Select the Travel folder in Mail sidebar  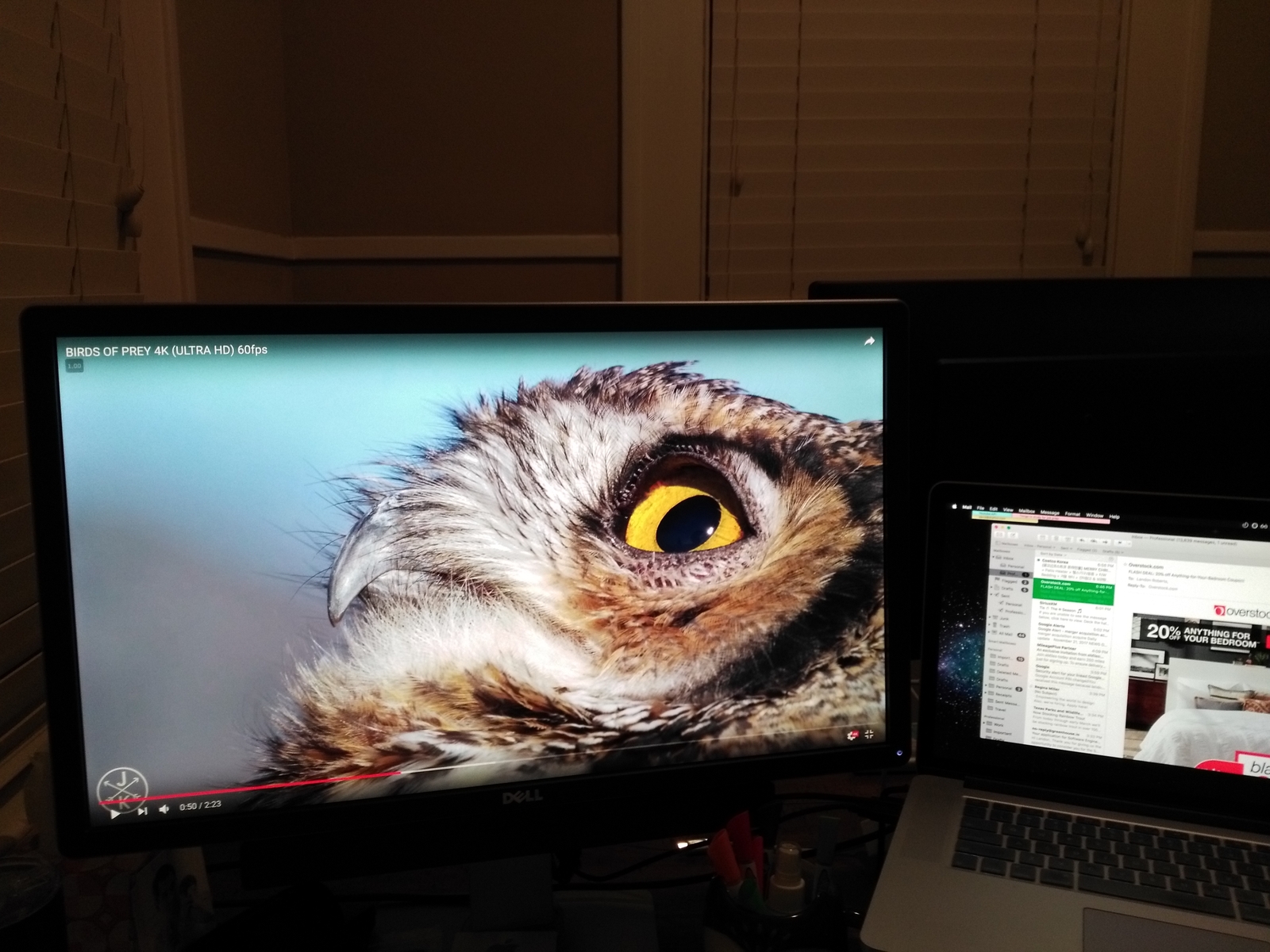pyautogui.click(x=999, y=709)
